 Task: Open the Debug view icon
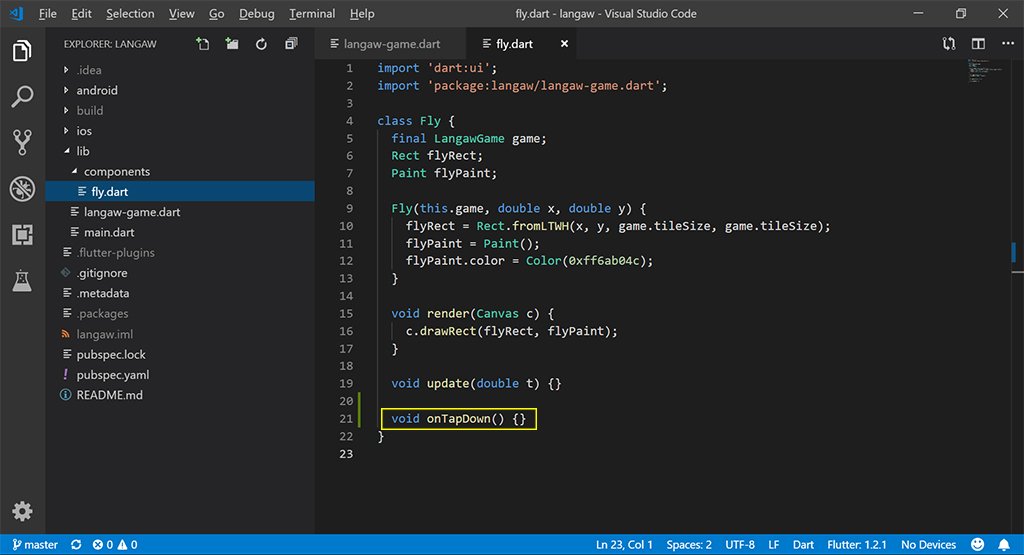pos(22,188)
